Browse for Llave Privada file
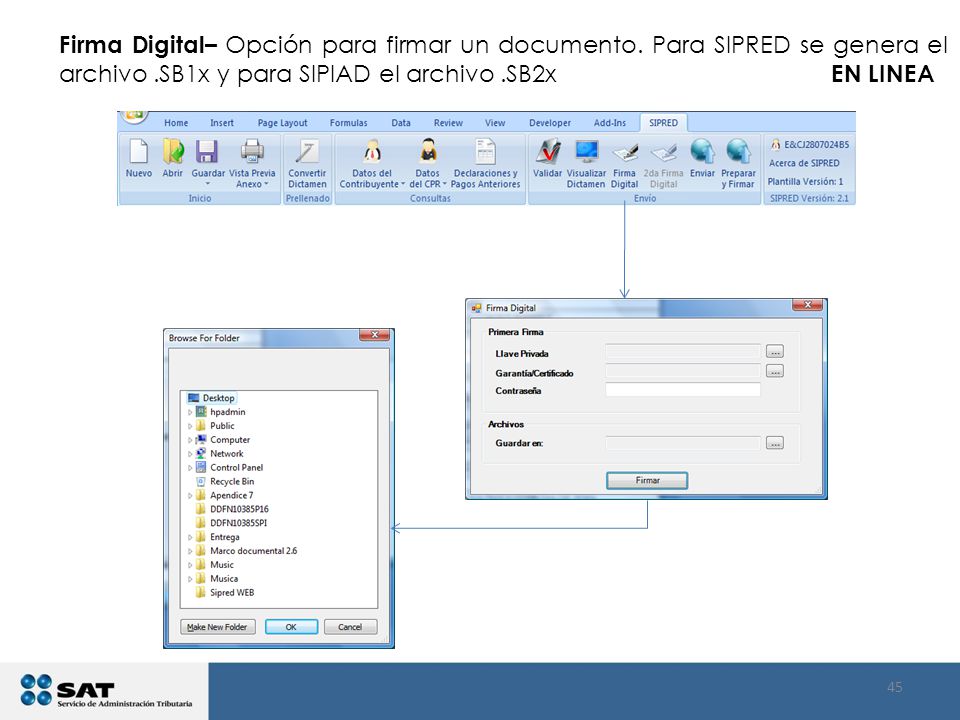This screenshot has width=960, height=720. [774, 351]
